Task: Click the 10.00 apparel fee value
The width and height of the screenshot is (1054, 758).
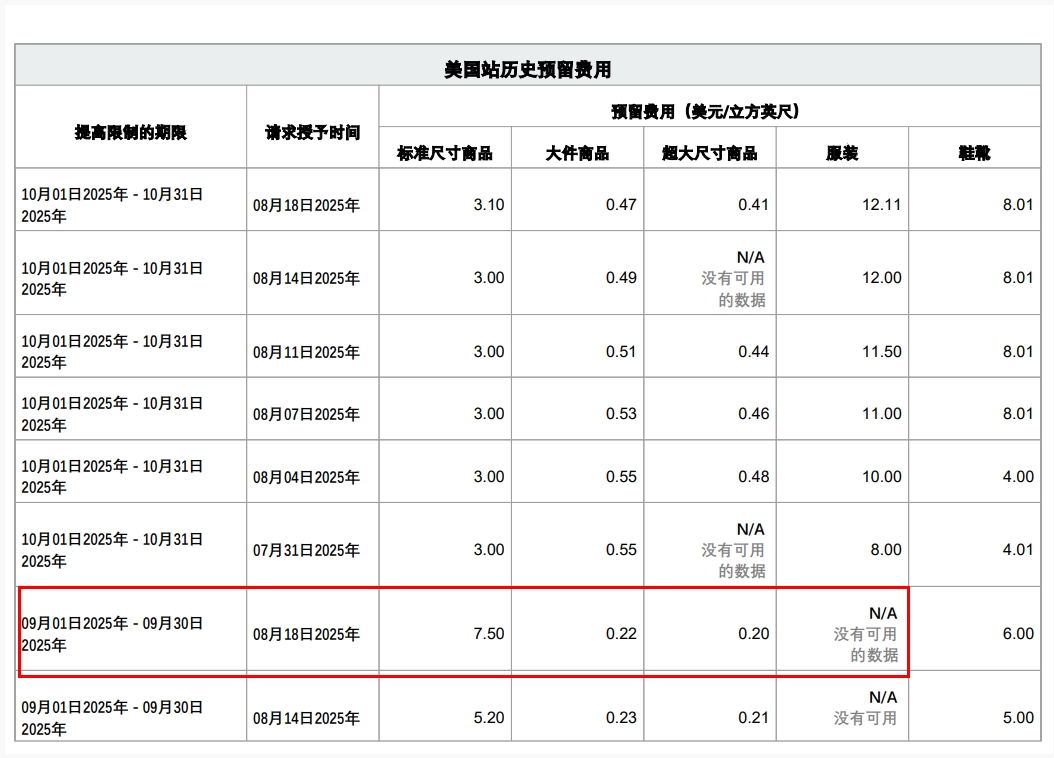Action: [882, 476]
